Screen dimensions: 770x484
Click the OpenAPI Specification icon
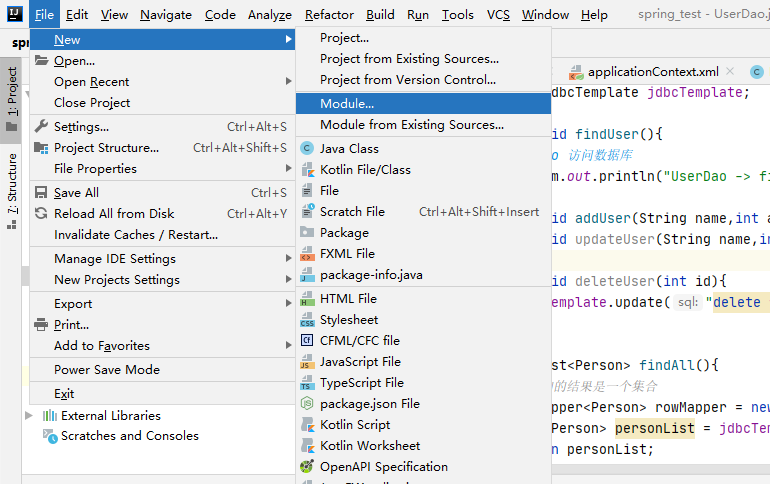(x=307, y=466)
